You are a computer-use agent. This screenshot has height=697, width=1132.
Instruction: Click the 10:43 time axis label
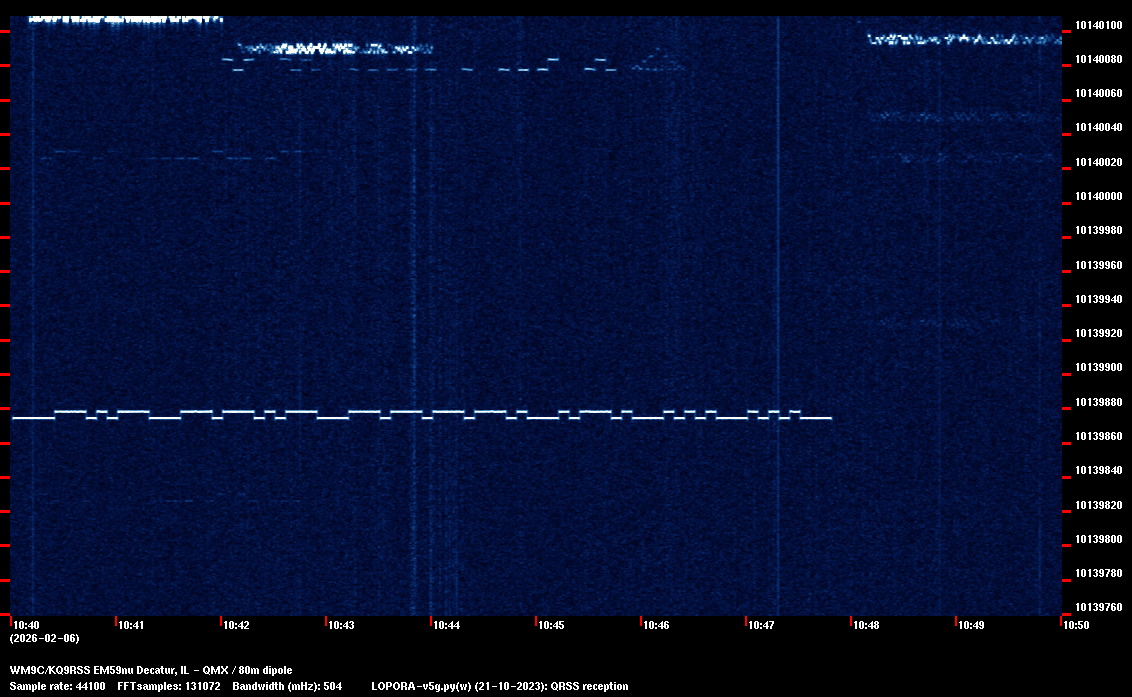click(x=341, y=625)
